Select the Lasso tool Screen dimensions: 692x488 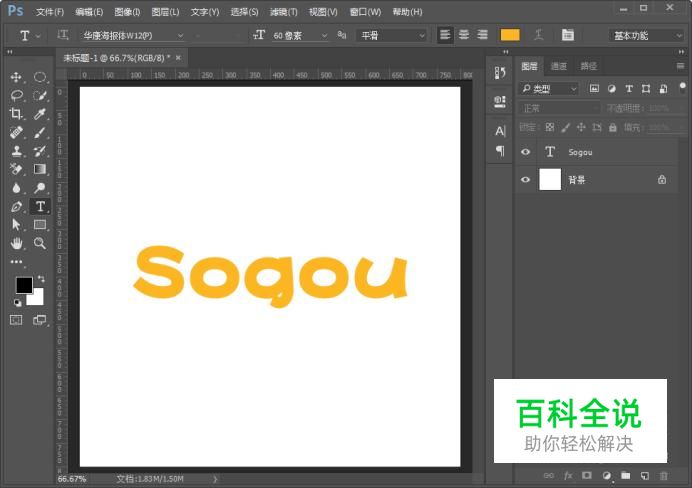coord(16,96)
